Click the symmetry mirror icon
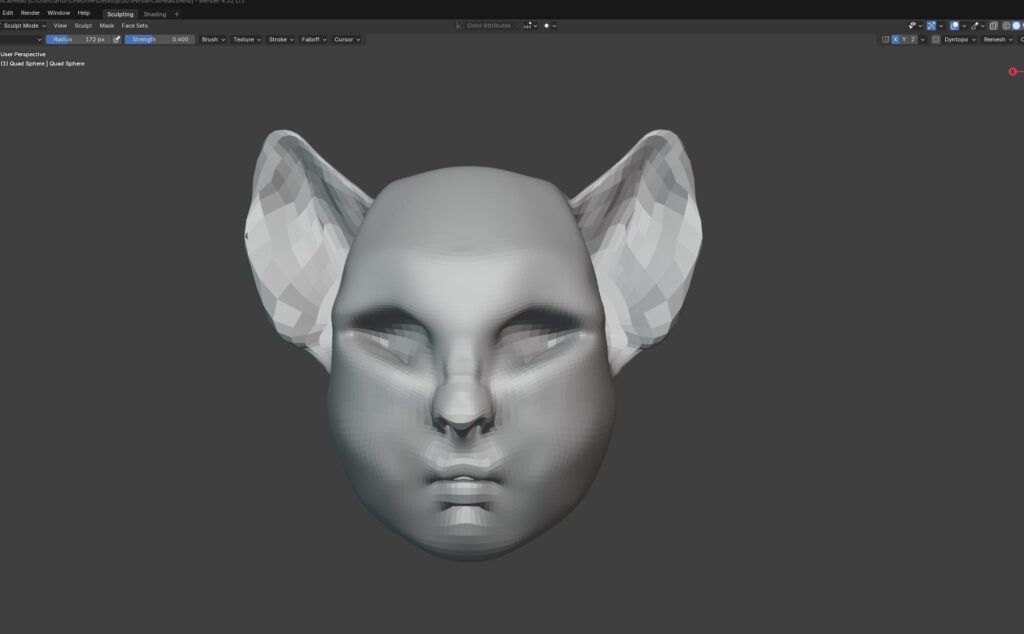Viewport: 1024px width, 634px height. point(885,40)
